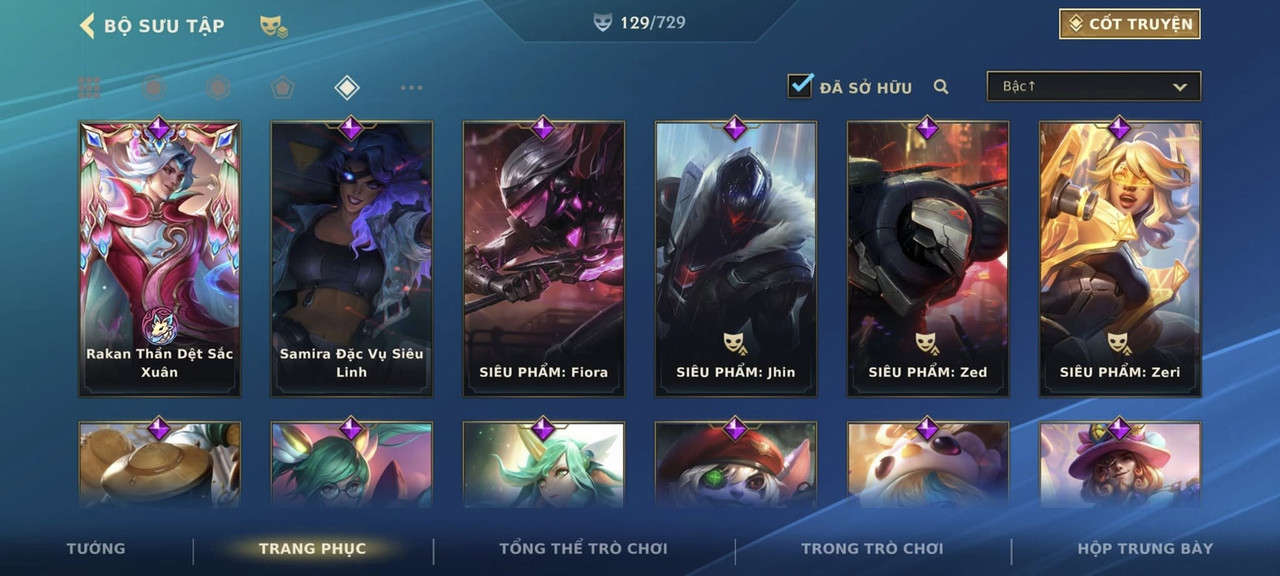Open the Tổng Thể Trò Chơi tab
The width and height of the screenshot is (1280, 576).
583,548
